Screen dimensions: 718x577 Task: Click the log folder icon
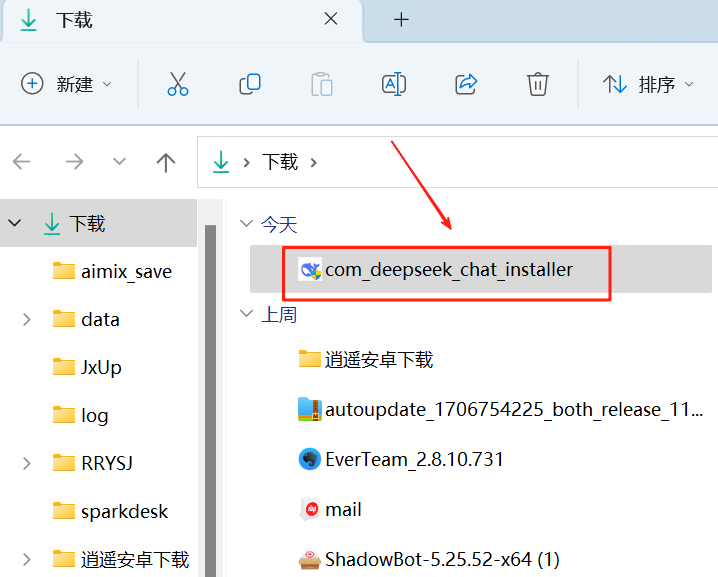pos(64,414)
